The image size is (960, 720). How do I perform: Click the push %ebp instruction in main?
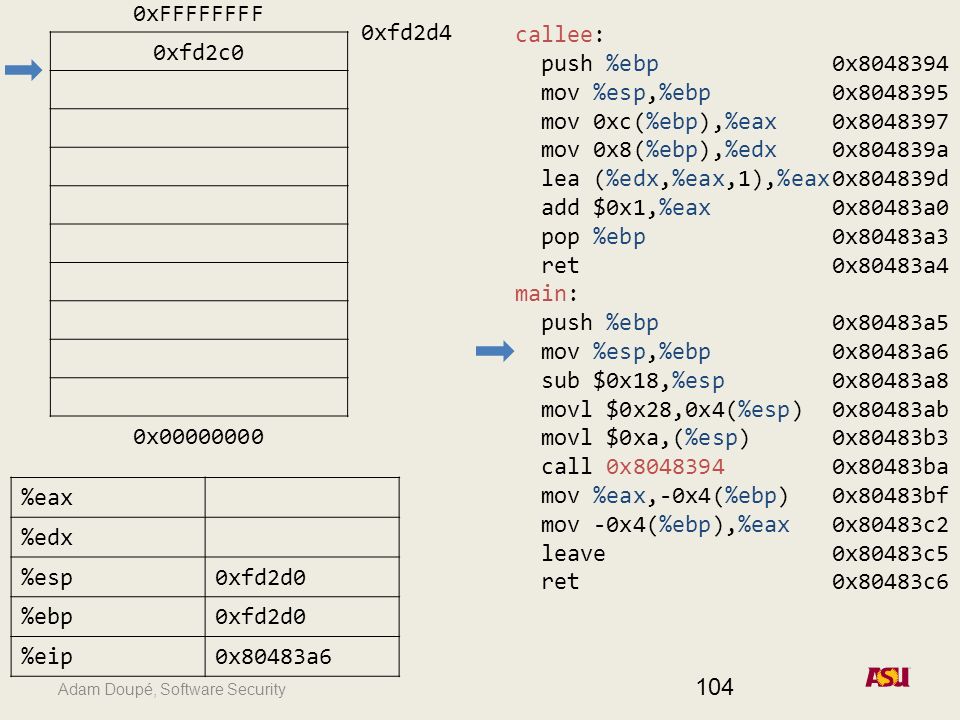(x=599, y=323)
